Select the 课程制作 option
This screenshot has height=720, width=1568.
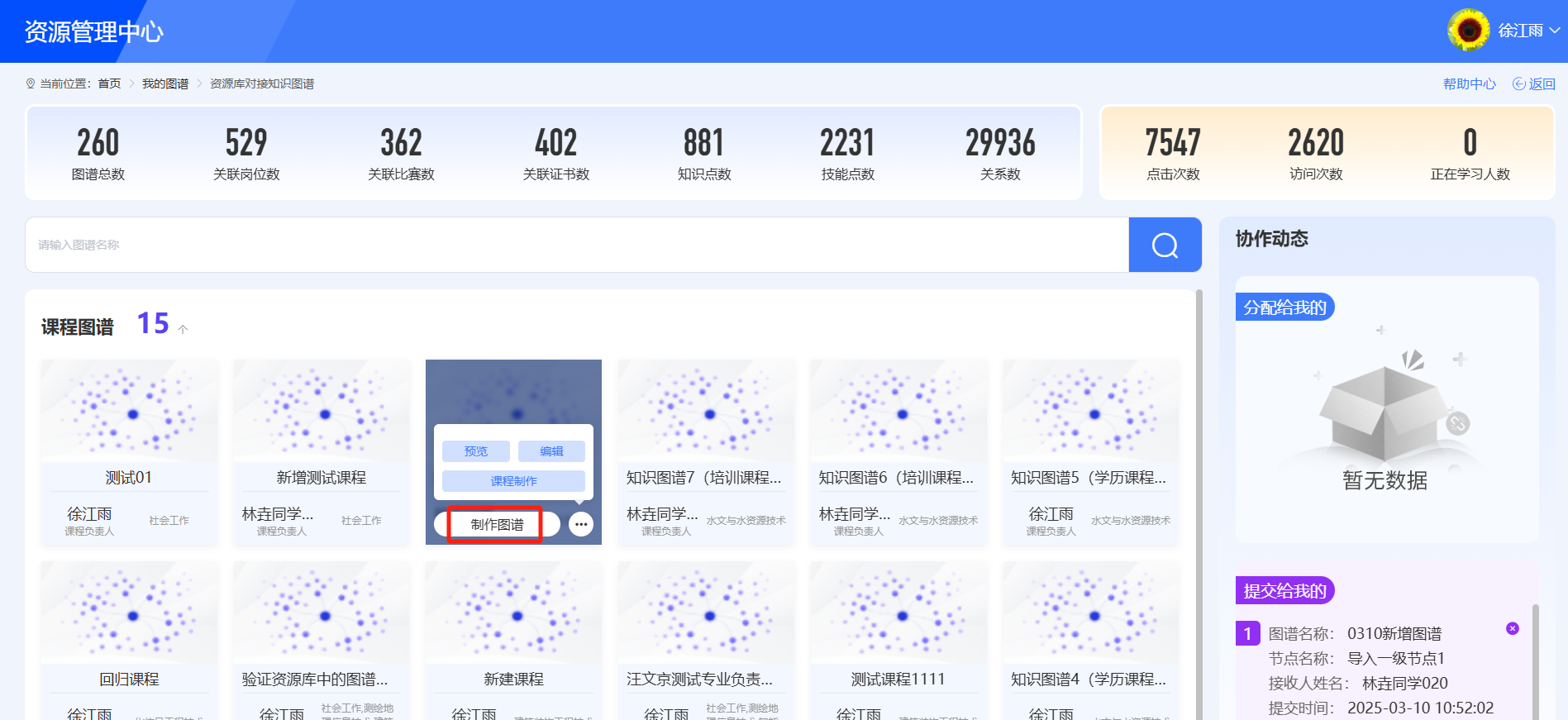coord(513,481)
